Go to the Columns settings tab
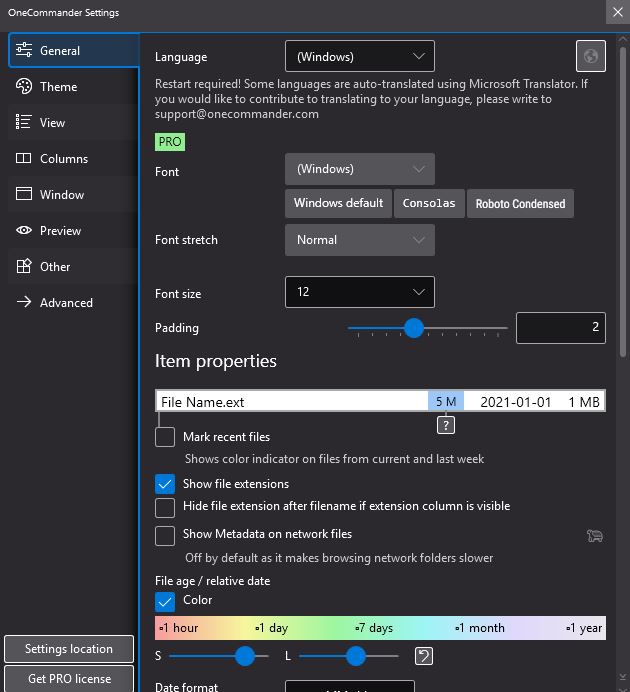 pyautogui.click(x=73, y=158)
